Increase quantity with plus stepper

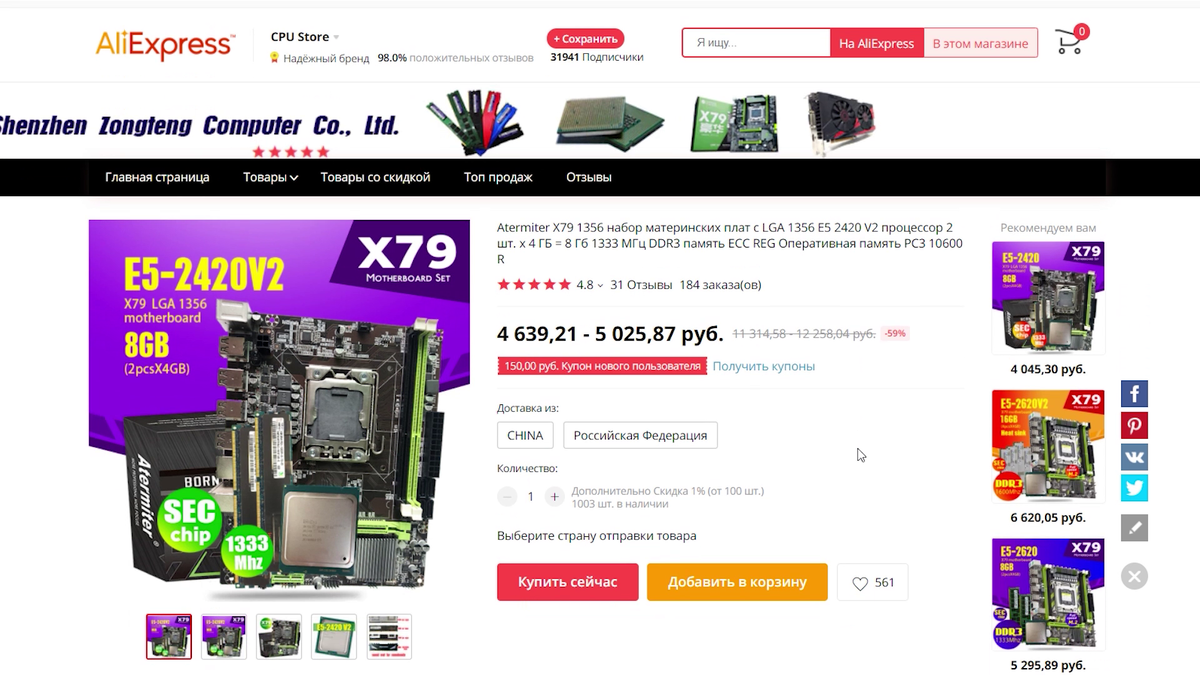tap(555, 496)
